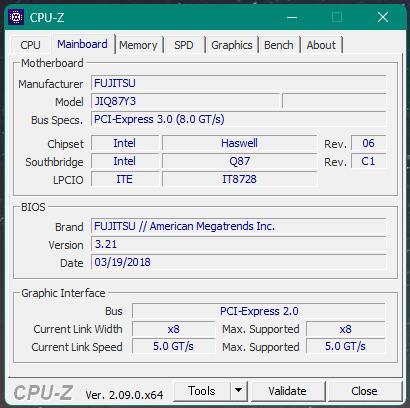Click the Graphic Interface Bus field
Viewport: 410px width, 408px height.
tap(259, 311)
